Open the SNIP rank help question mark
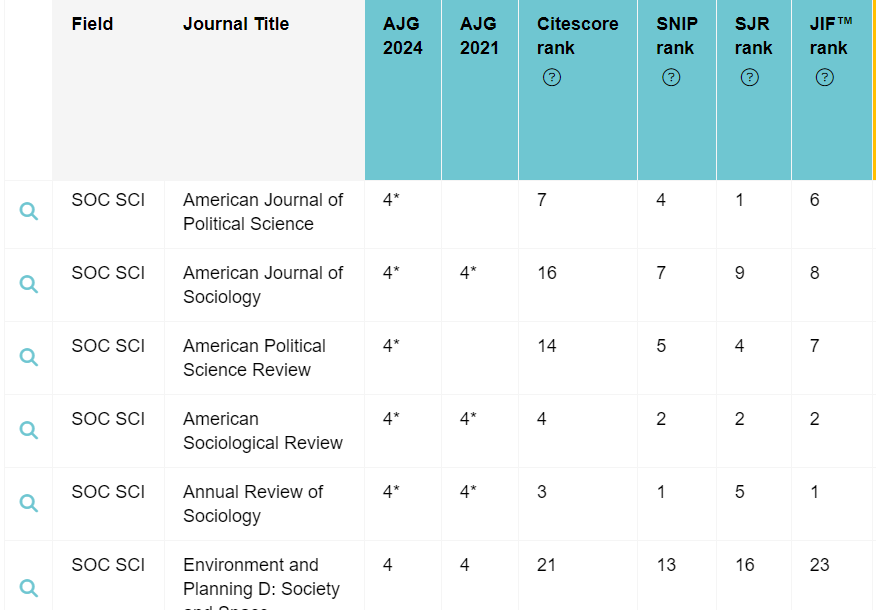 (671, 77)
